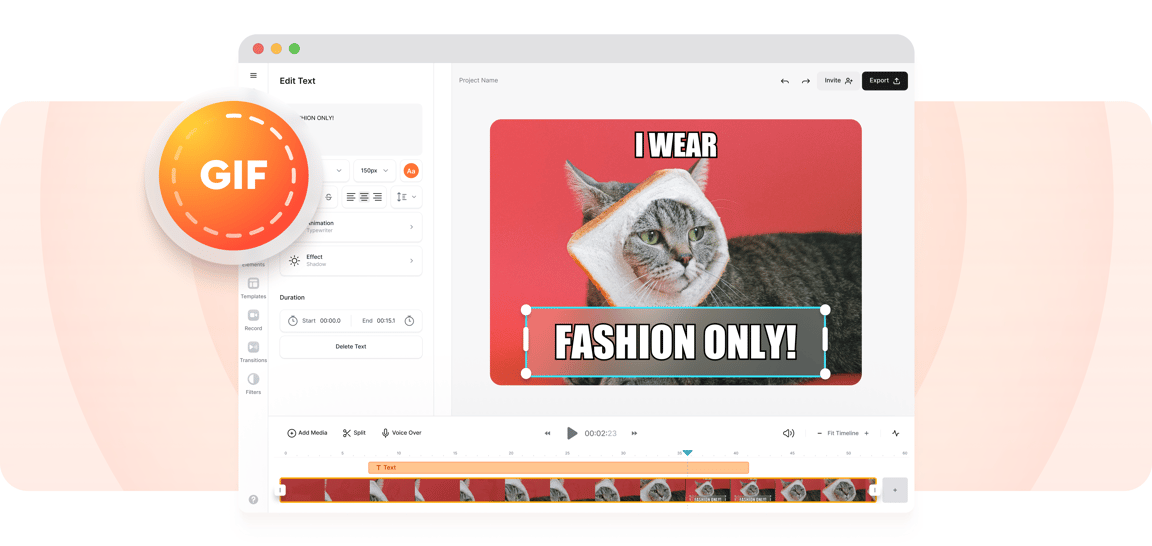
Task: Zoom out the timeline with minus
Action: (820, 434)
